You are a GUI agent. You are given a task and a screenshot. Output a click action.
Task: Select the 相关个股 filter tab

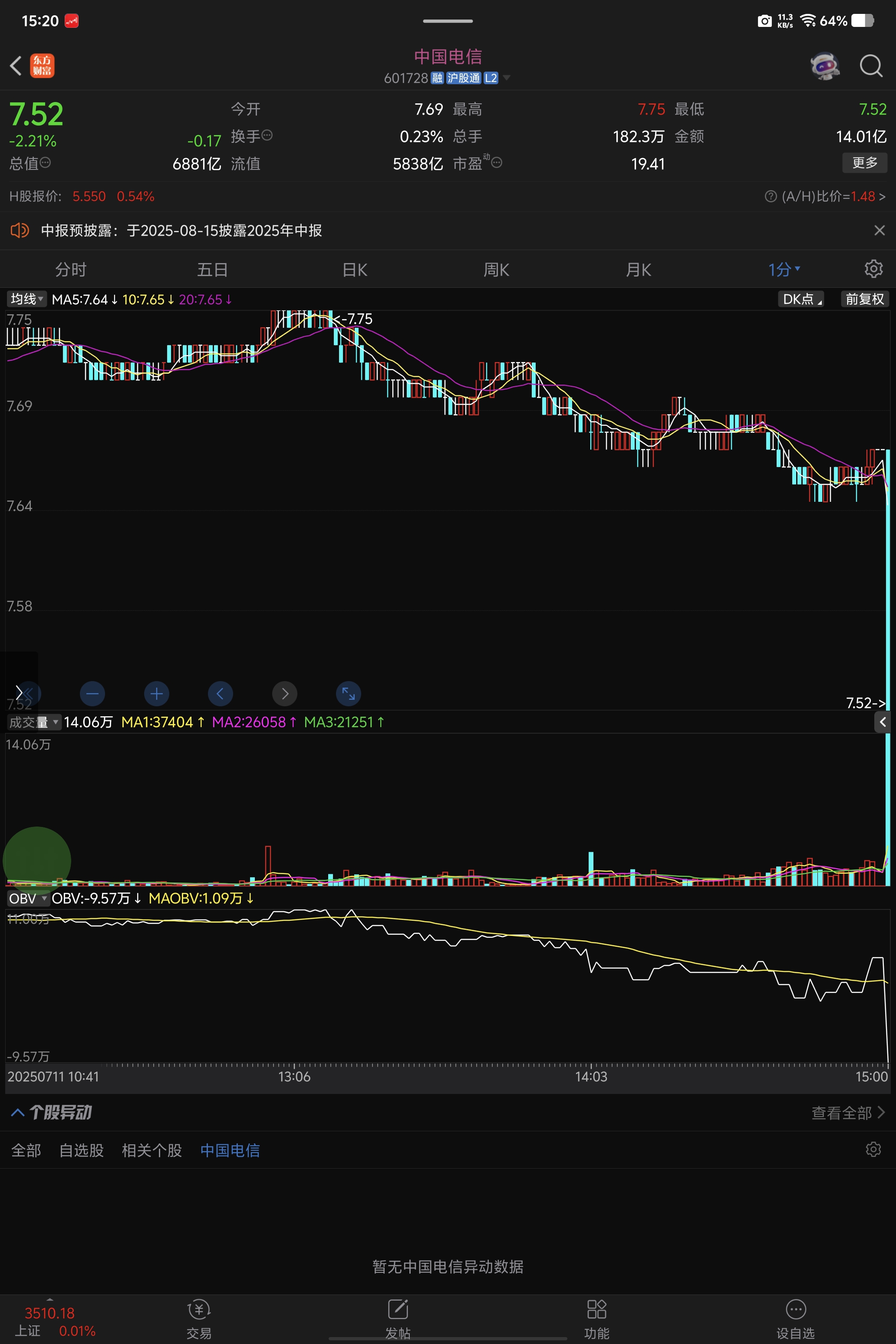pyautogui.click(x=152, y=1150)
